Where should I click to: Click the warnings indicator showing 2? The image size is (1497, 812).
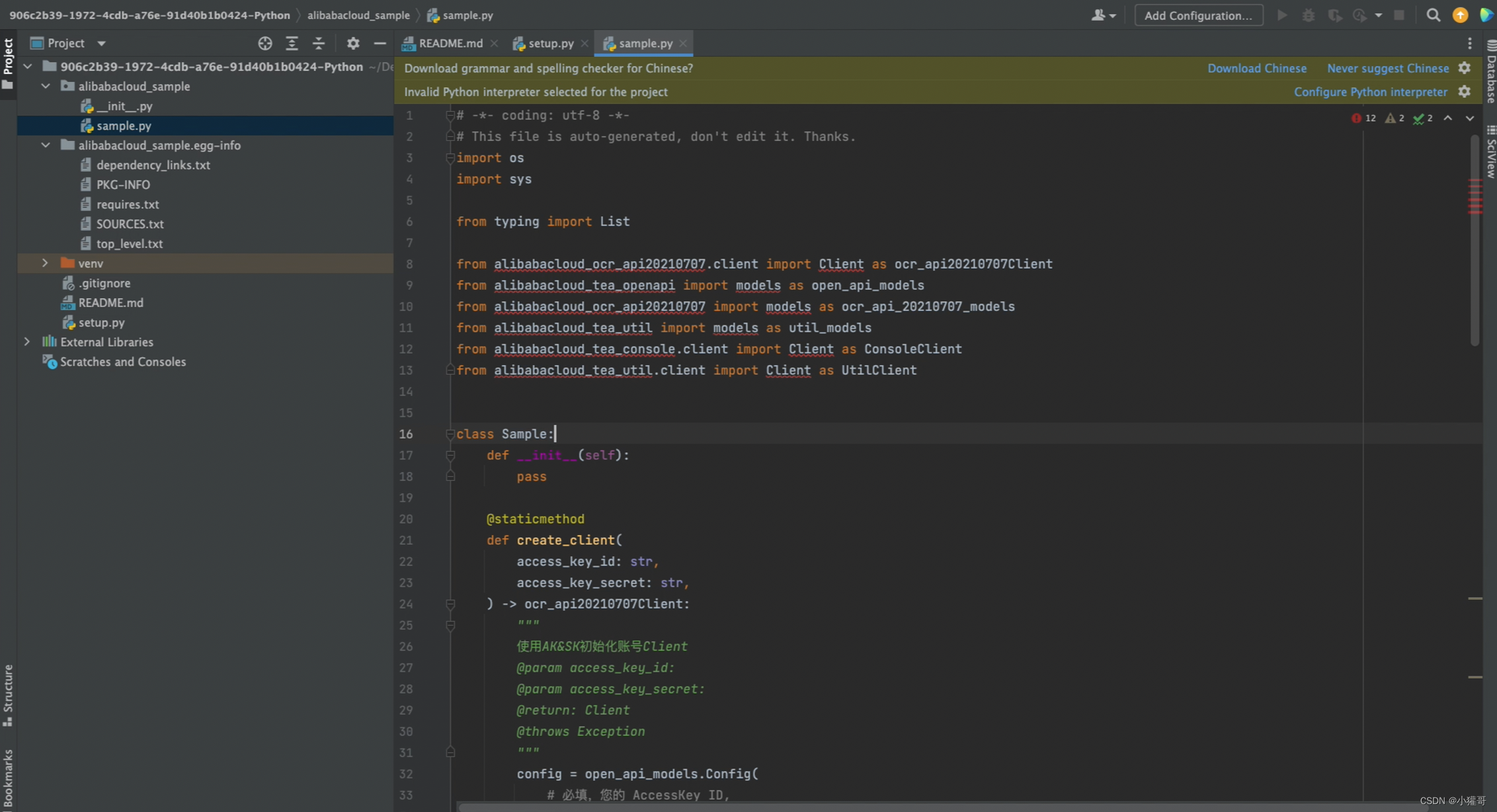tap(1395, 118)
